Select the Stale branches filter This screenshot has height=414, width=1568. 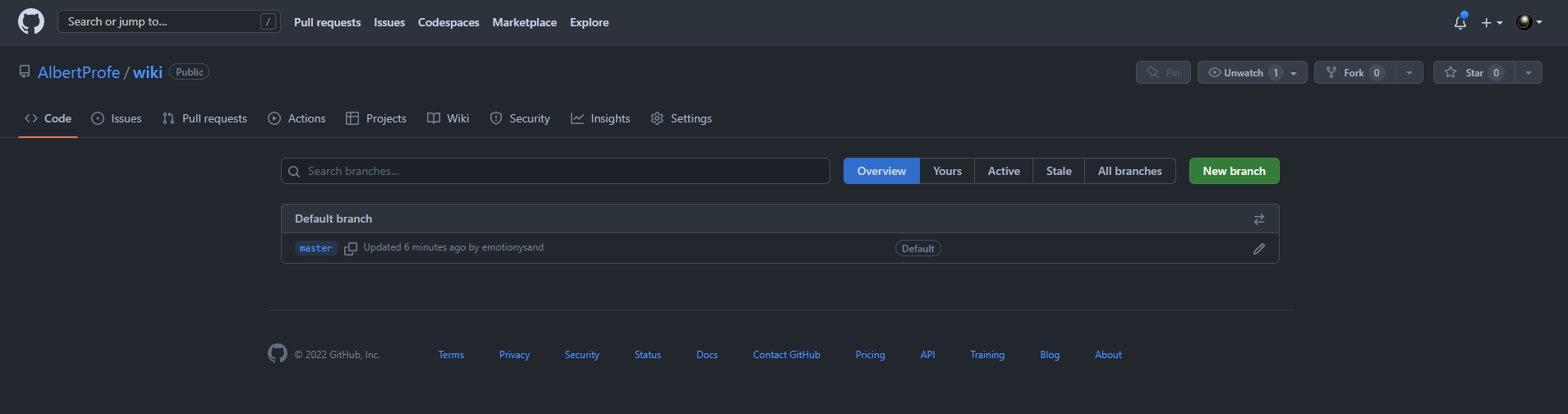1059,171
